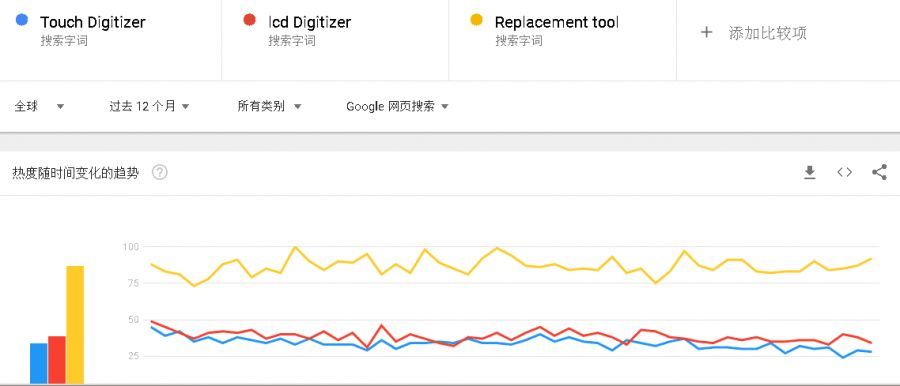Expand the 全球 region dropdown
The height and width of the screenshot is (386, 900).
39,106
